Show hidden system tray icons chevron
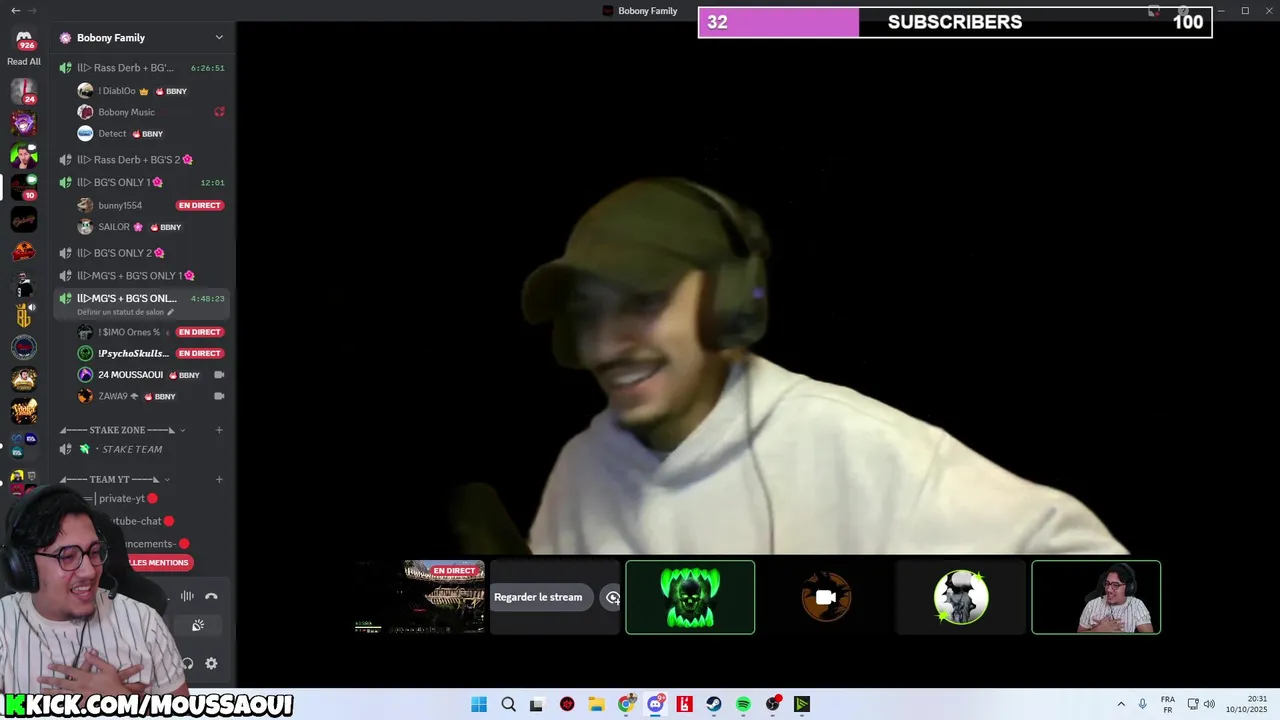 1121,704
